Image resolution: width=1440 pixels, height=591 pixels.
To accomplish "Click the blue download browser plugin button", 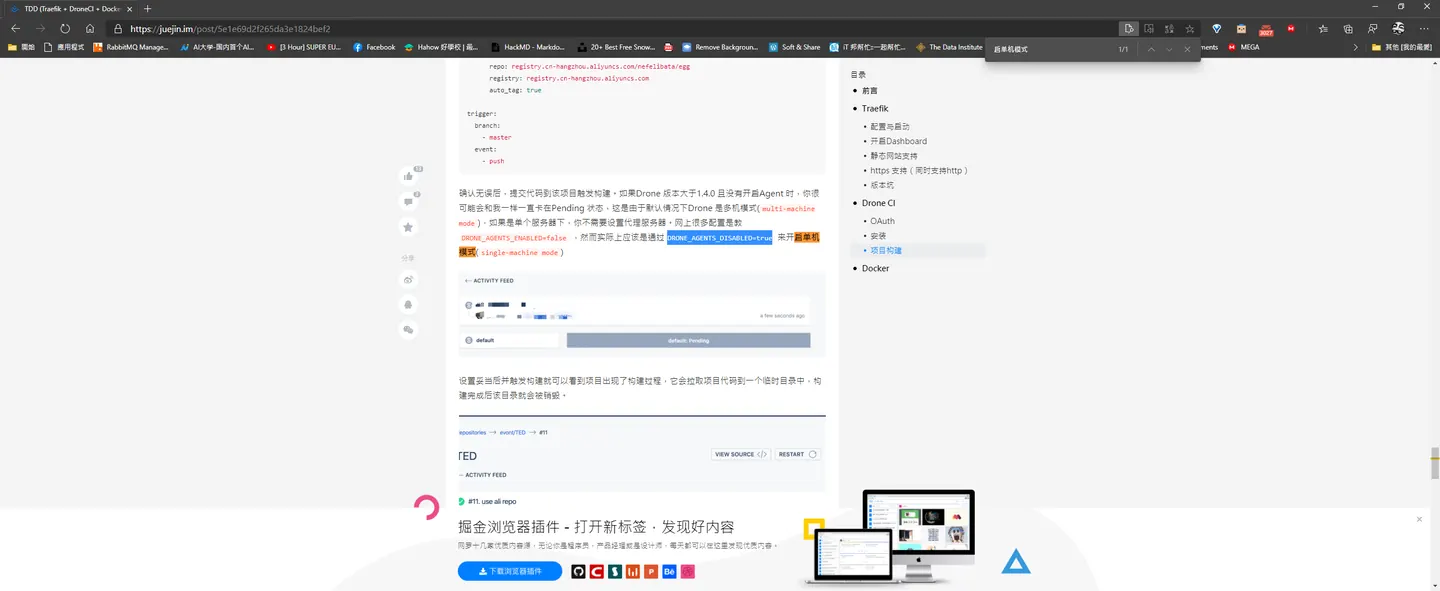I will pyautogui.click(x=510, y=571).
